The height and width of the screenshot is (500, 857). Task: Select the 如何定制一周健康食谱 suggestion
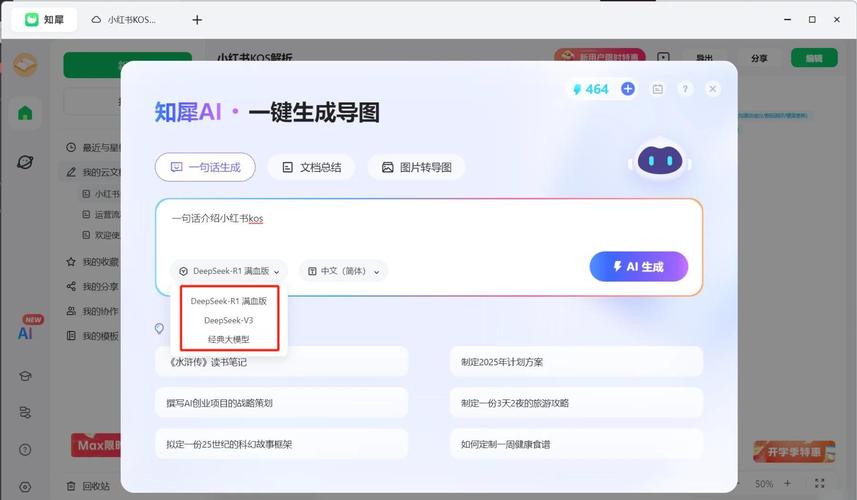pyautogui.click(x=576, y=444)
